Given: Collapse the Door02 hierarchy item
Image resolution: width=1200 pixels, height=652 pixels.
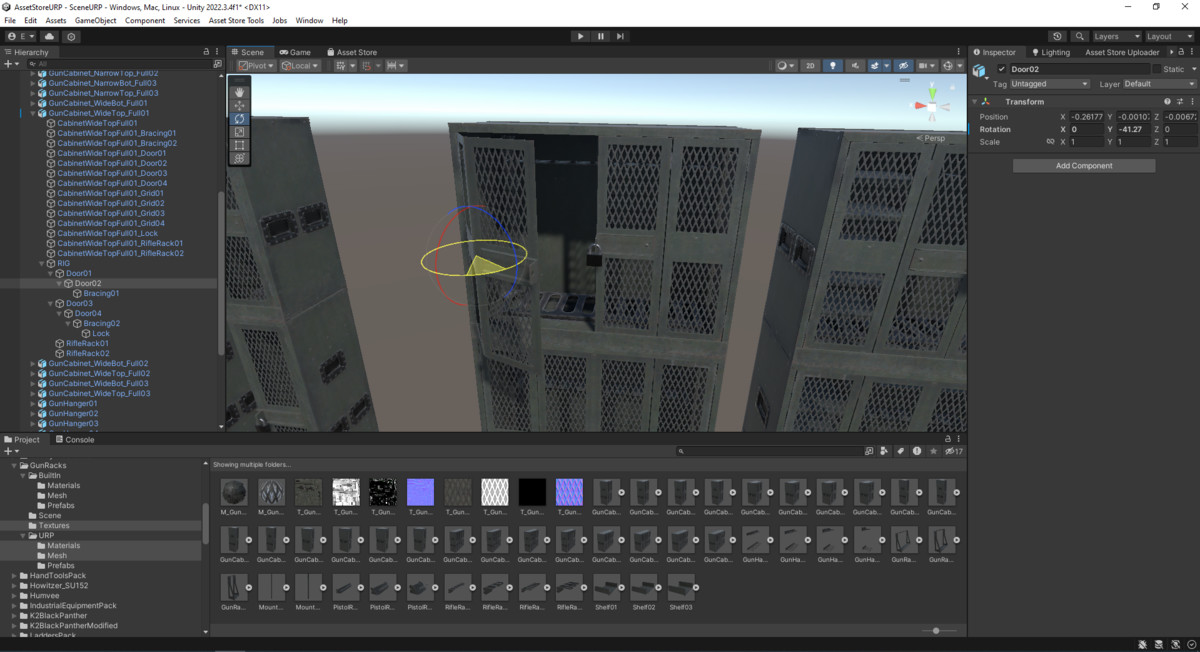Looking at the screenshot, I should tap(58, 283).
